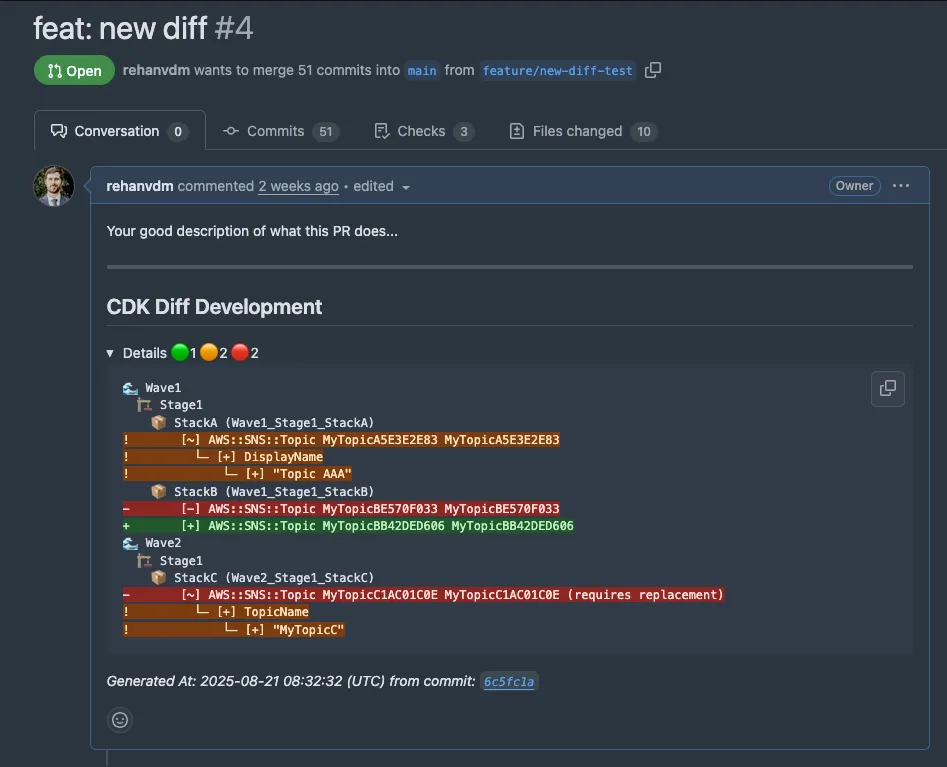Click the green circle status emoji
The height and width of the screenshot is (767, 947).
180,352
